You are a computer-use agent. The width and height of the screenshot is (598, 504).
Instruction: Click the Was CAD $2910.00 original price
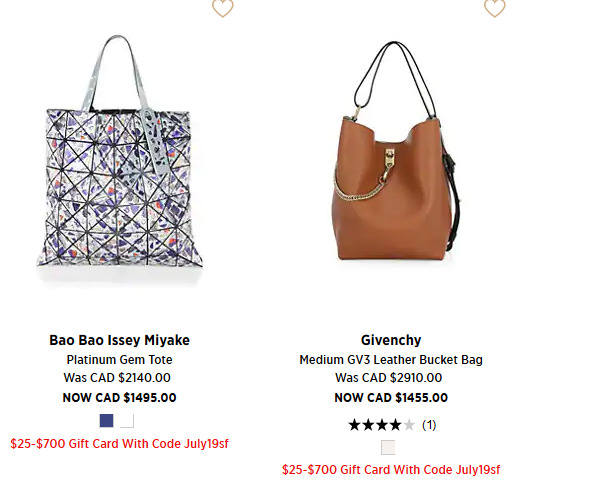[x=389, y=378]
